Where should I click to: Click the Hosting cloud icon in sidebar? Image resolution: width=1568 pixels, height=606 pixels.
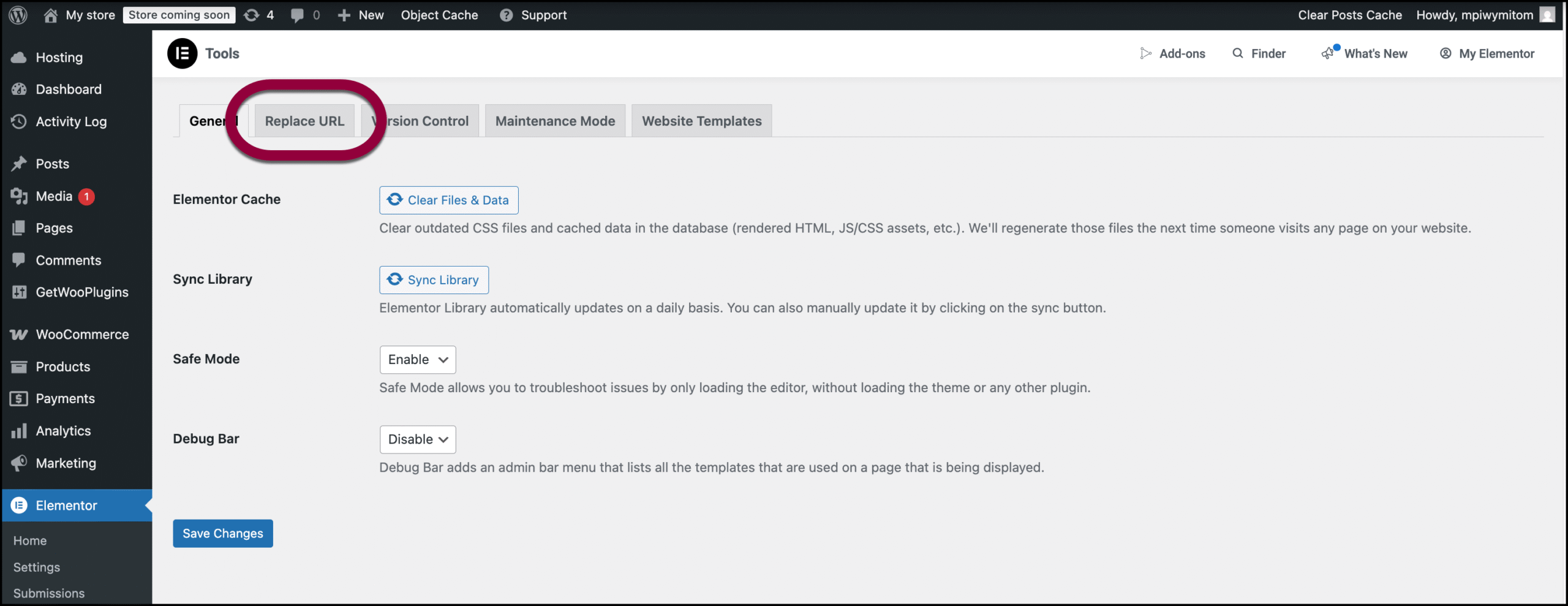pos(19,58)
